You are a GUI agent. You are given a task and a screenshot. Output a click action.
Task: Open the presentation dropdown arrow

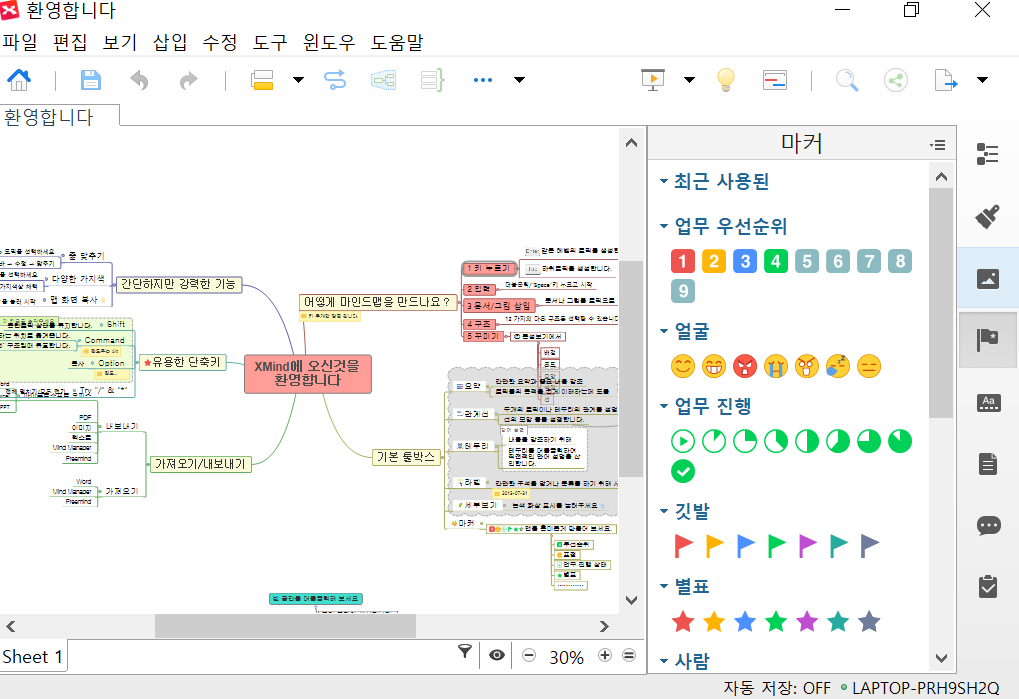click(x=690, y=80)
